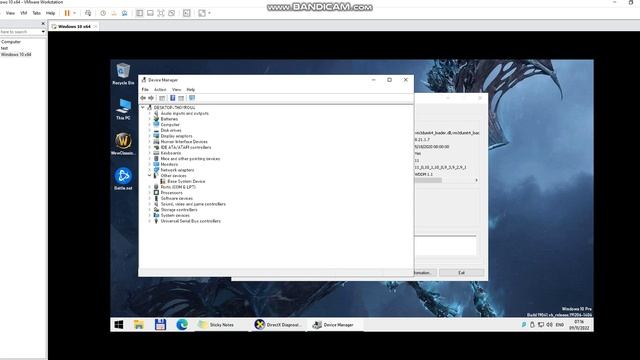Image resolution: width=640 pixels, height=360 pixels.
Task: Select the Monitors category
Action: (x=169, y=164)
